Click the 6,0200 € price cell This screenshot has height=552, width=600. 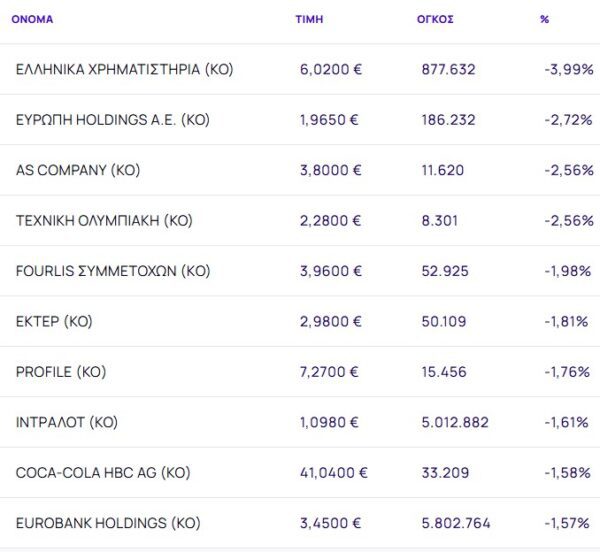[329, 69]
